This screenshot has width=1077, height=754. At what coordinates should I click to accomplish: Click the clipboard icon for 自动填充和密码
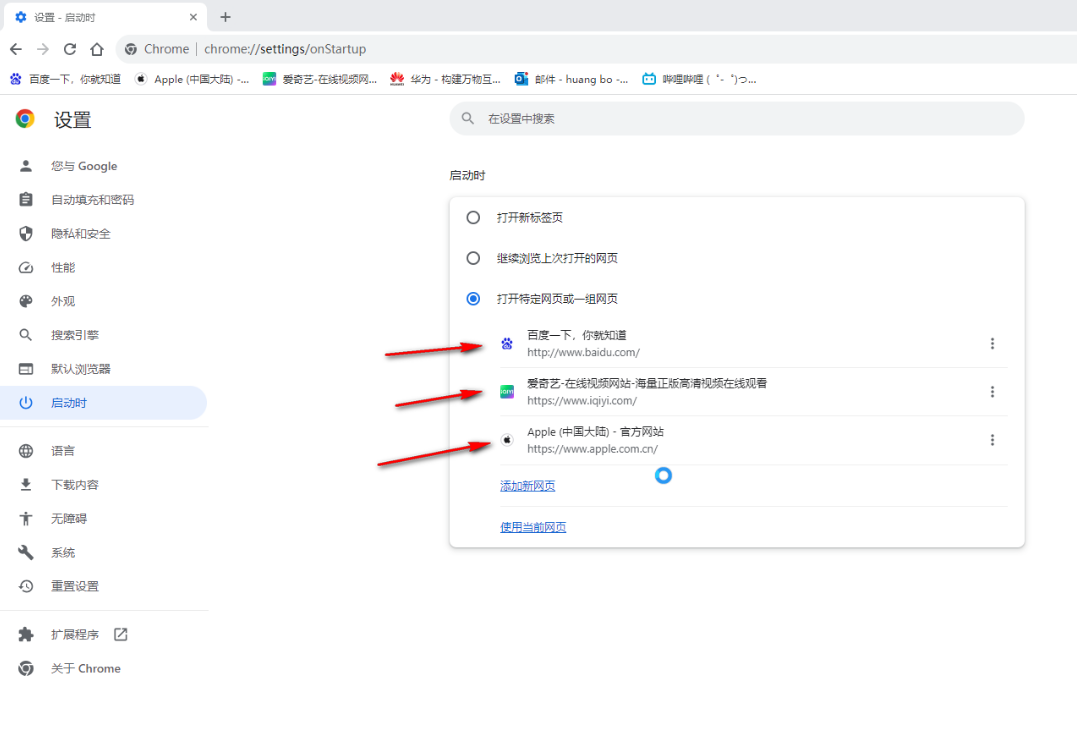point(25,199)
